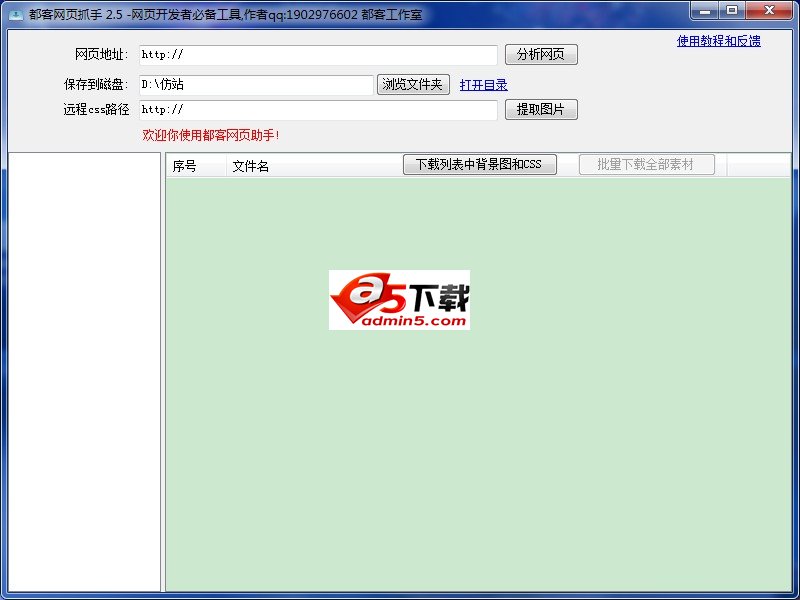Click the 批量下载全部素材 button
The width and height of the screenshot is (800, 600).
646,165
